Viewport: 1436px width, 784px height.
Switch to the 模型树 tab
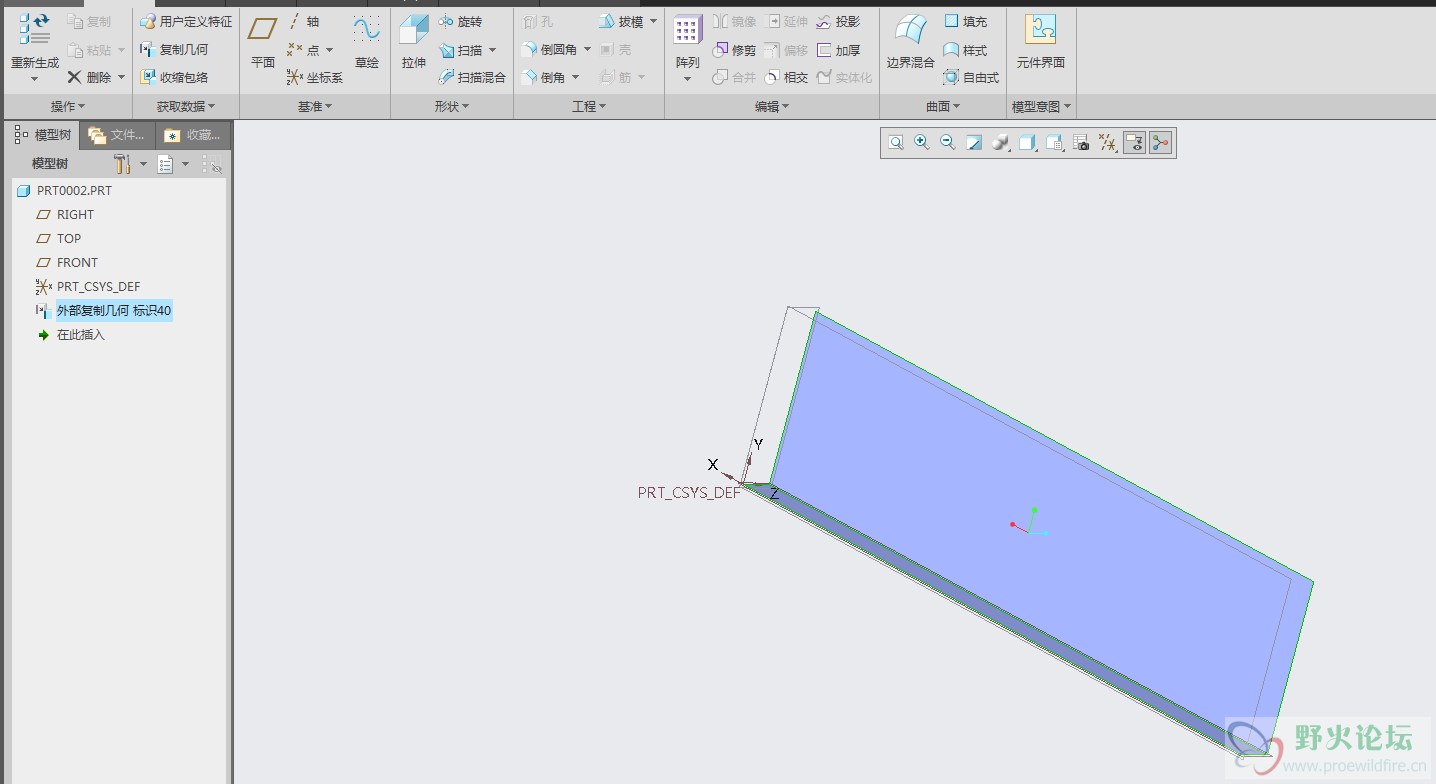pyautogui.click(x=43, y=135)
